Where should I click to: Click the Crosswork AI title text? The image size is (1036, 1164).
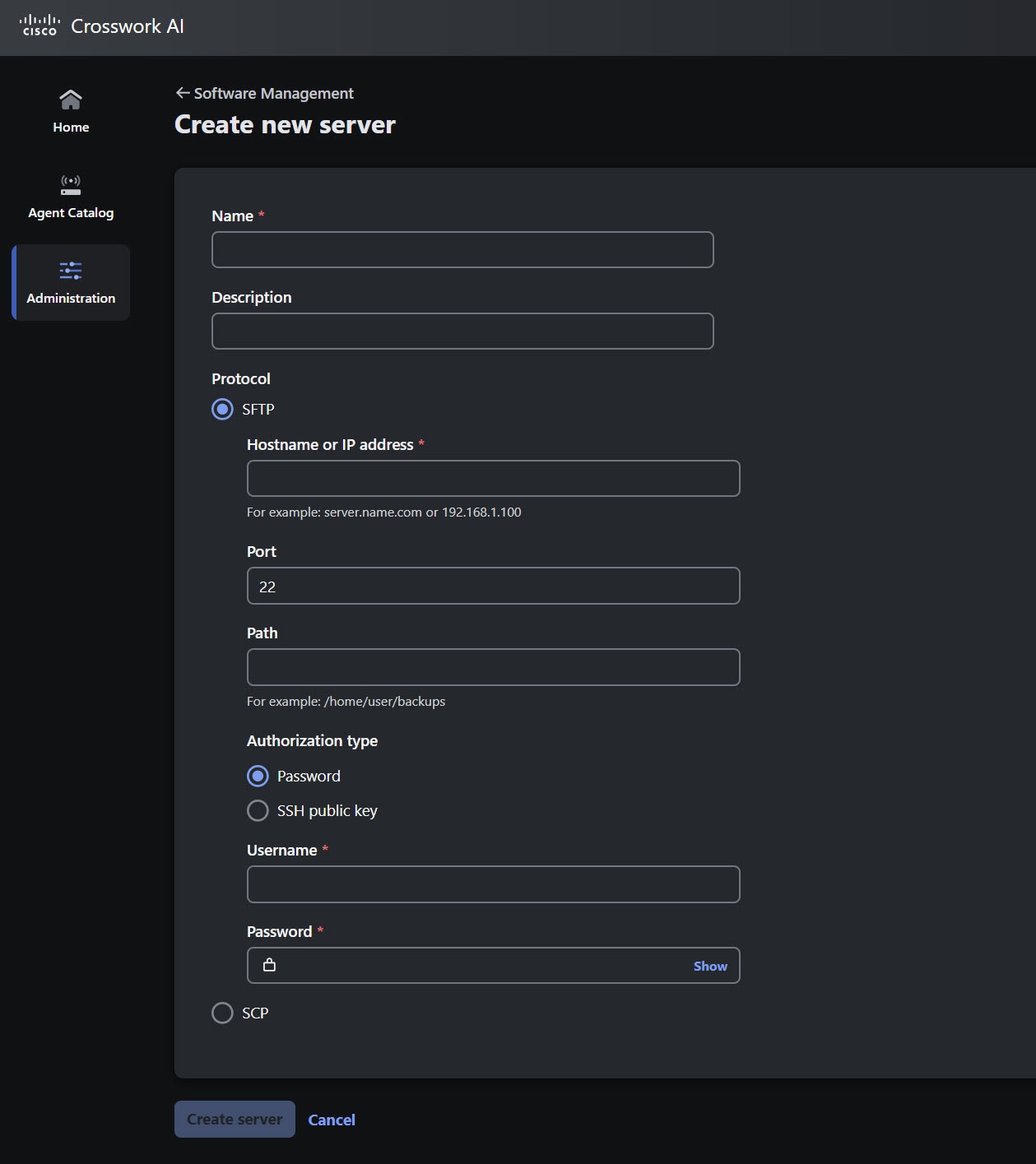click(x=128, y=26)
